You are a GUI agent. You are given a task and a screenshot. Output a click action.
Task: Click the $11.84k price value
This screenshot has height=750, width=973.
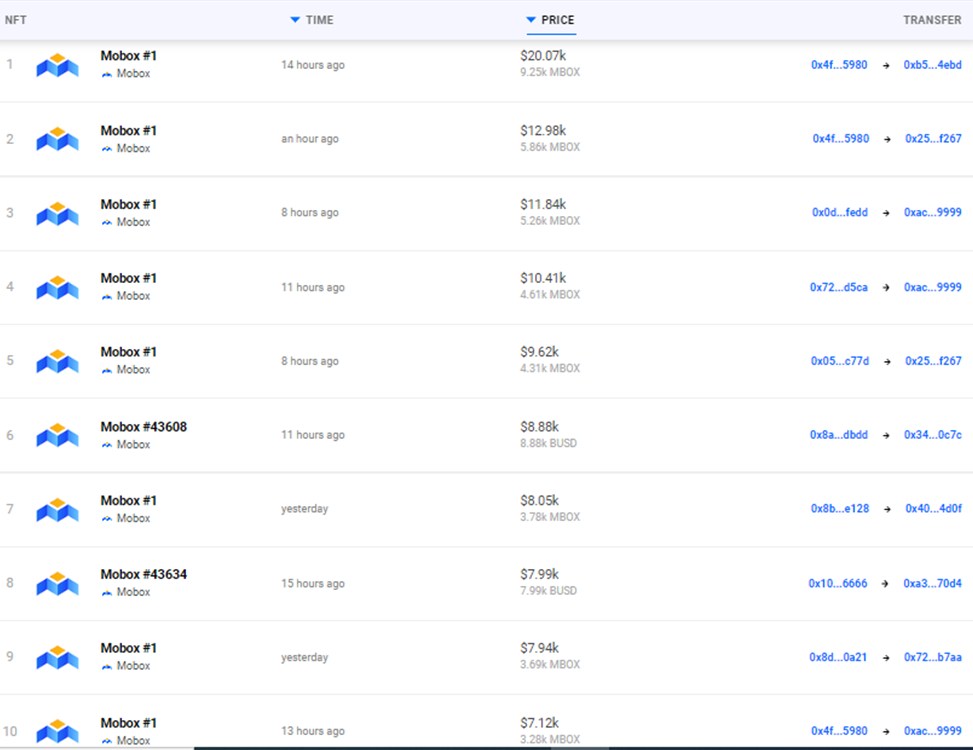543,205
